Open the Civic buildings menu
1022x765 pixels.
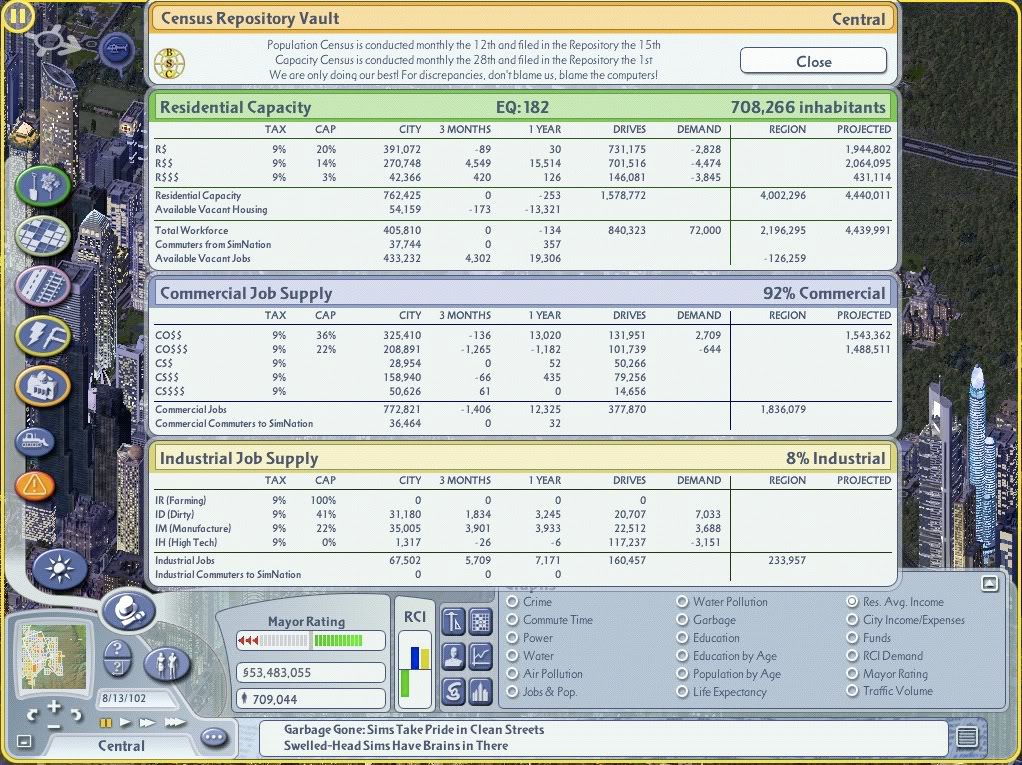[43, 386]
